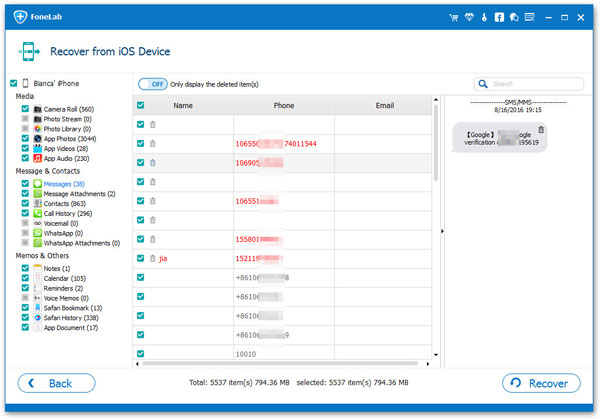
Task: Click the WhatsApp icon in sidebar
Action: [x=38, y=233]
